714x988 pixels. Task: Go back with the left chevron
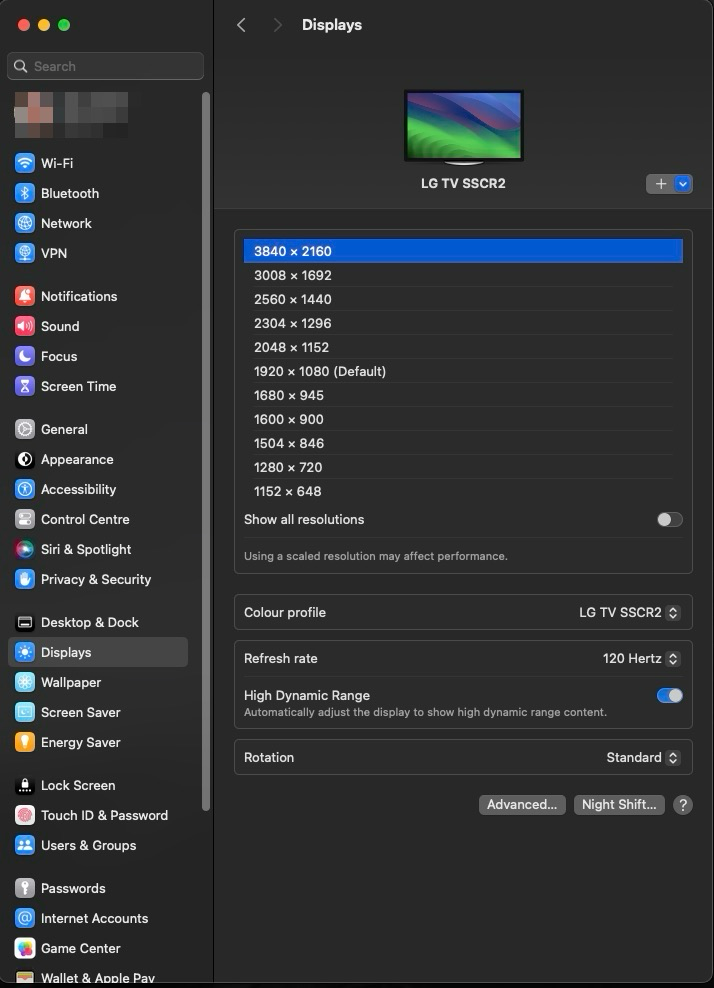coord(241,25)
